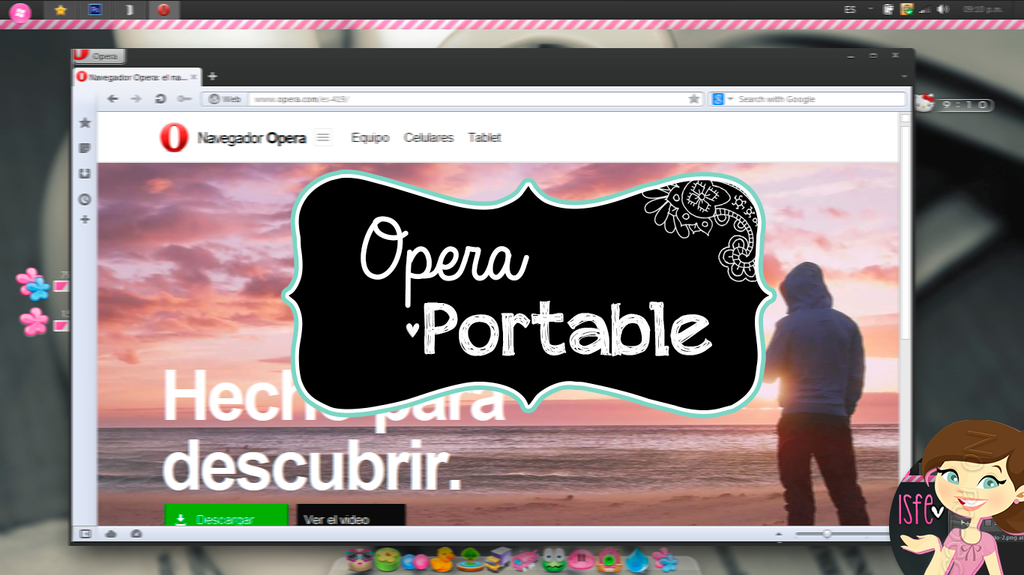Add a panel with sidebar plus
The height and width of the screenshot is (575, 1024).
(85, 220)
